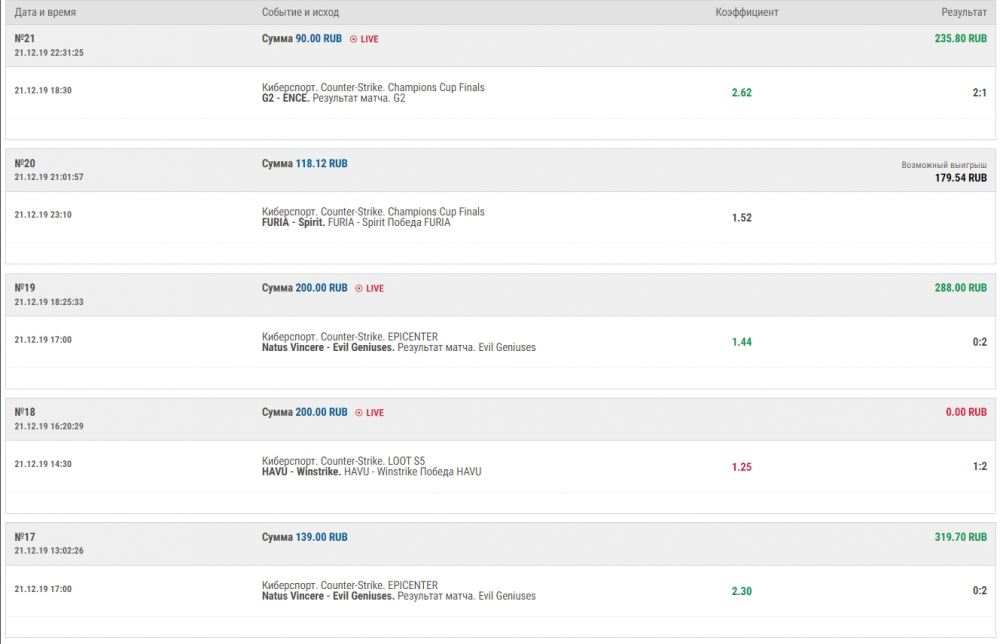The image size is (1000, 644).
Task: Click the 1.25 red coefficient value
Action: [741, 466]
